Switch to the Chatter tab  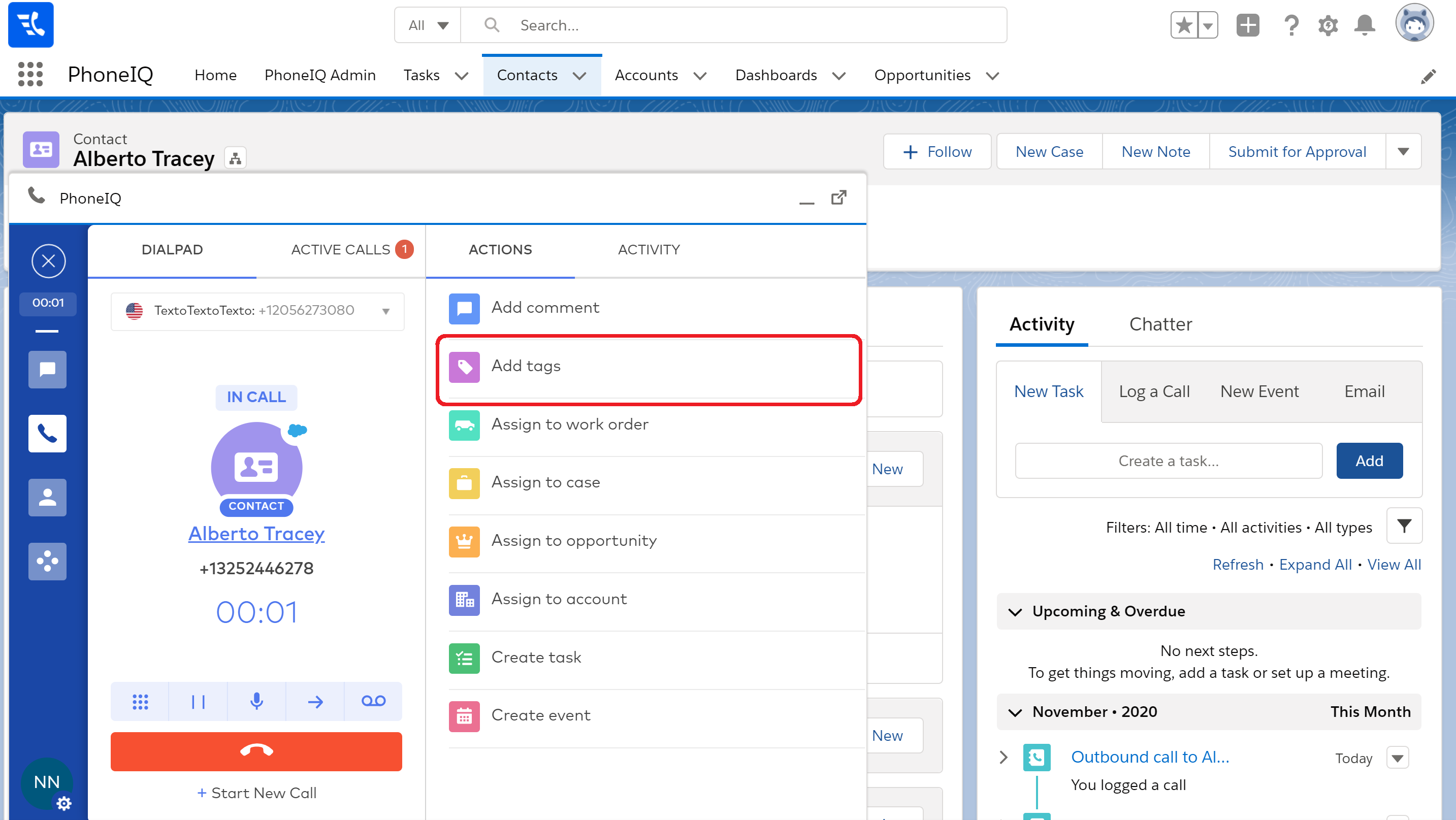tap(1160, 324)
